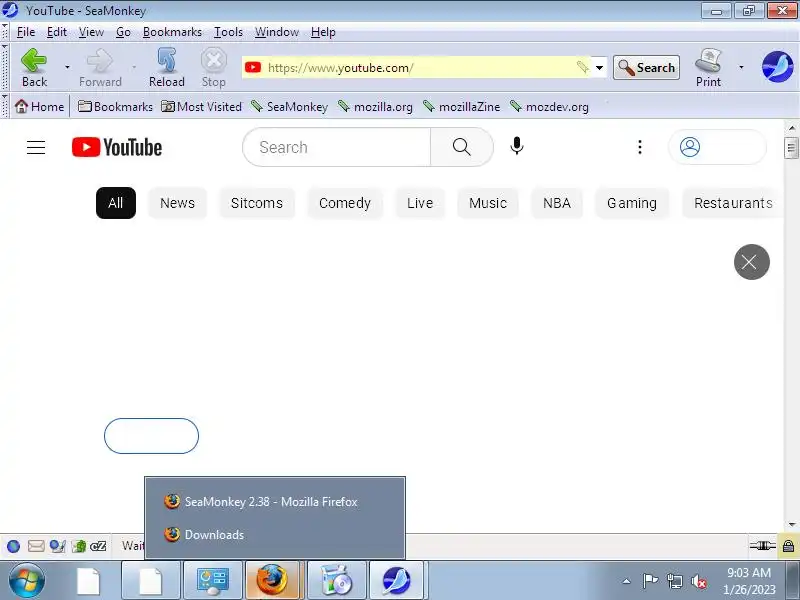Screen dimensions: 800x600
Task: Open the mozilla.org bookmark
Action: pos(376,107)
